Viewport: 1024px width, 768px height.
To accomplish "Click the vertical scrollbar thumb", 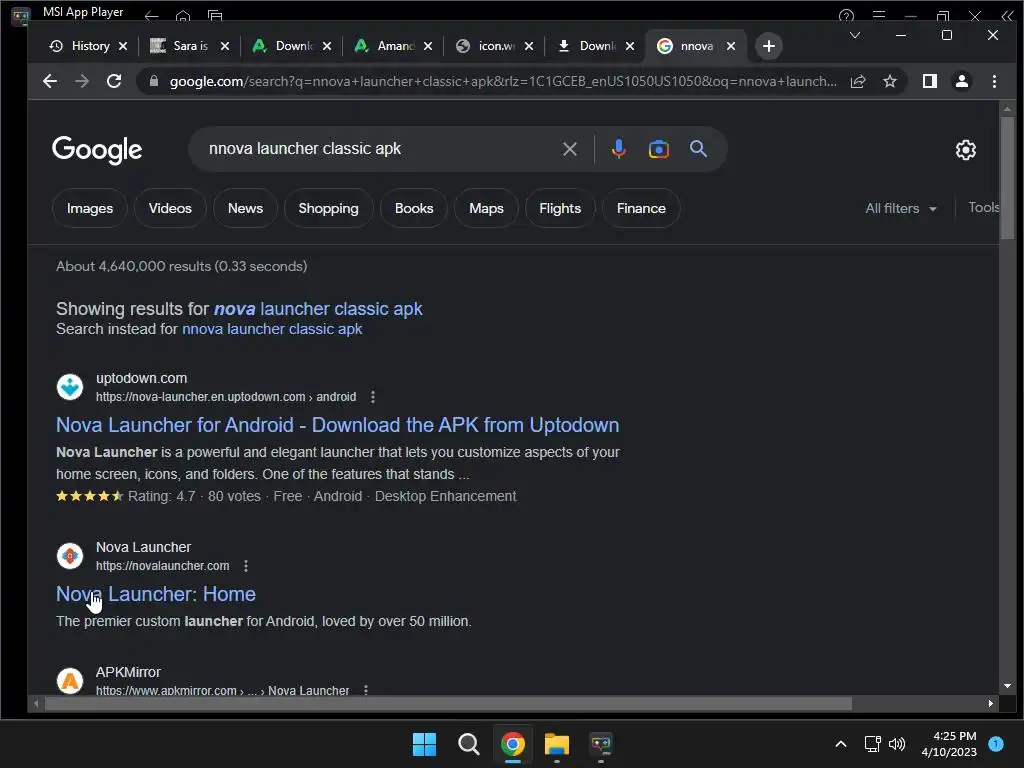I will pyautogui.click(x=1007, y=178).
